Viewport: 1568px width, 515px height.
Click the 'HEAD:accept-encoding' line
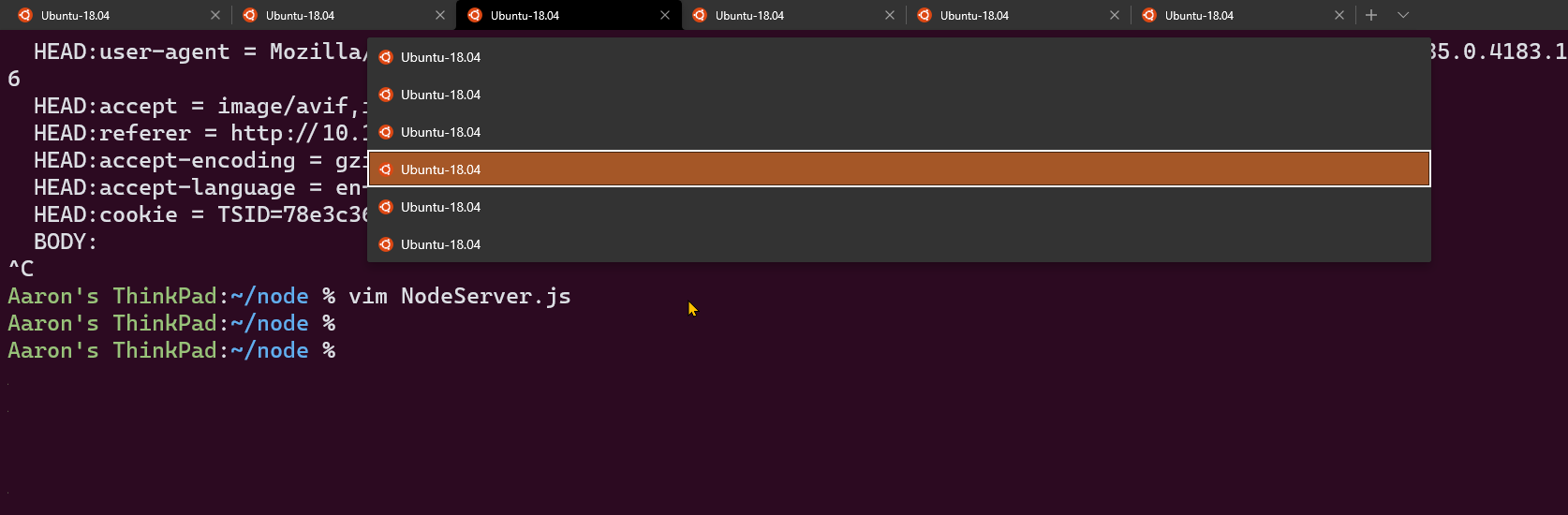[x=199, y=161]
